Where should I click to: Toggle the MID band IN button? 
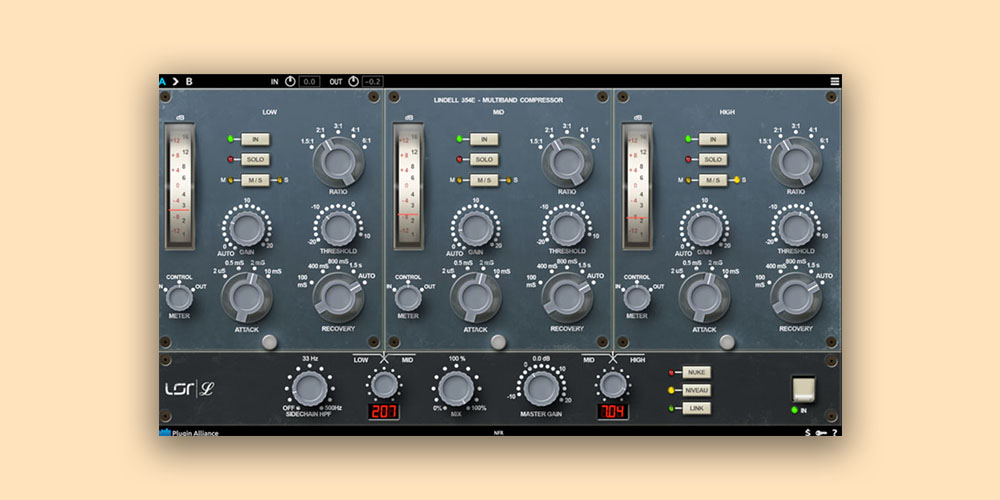(484, 139)
